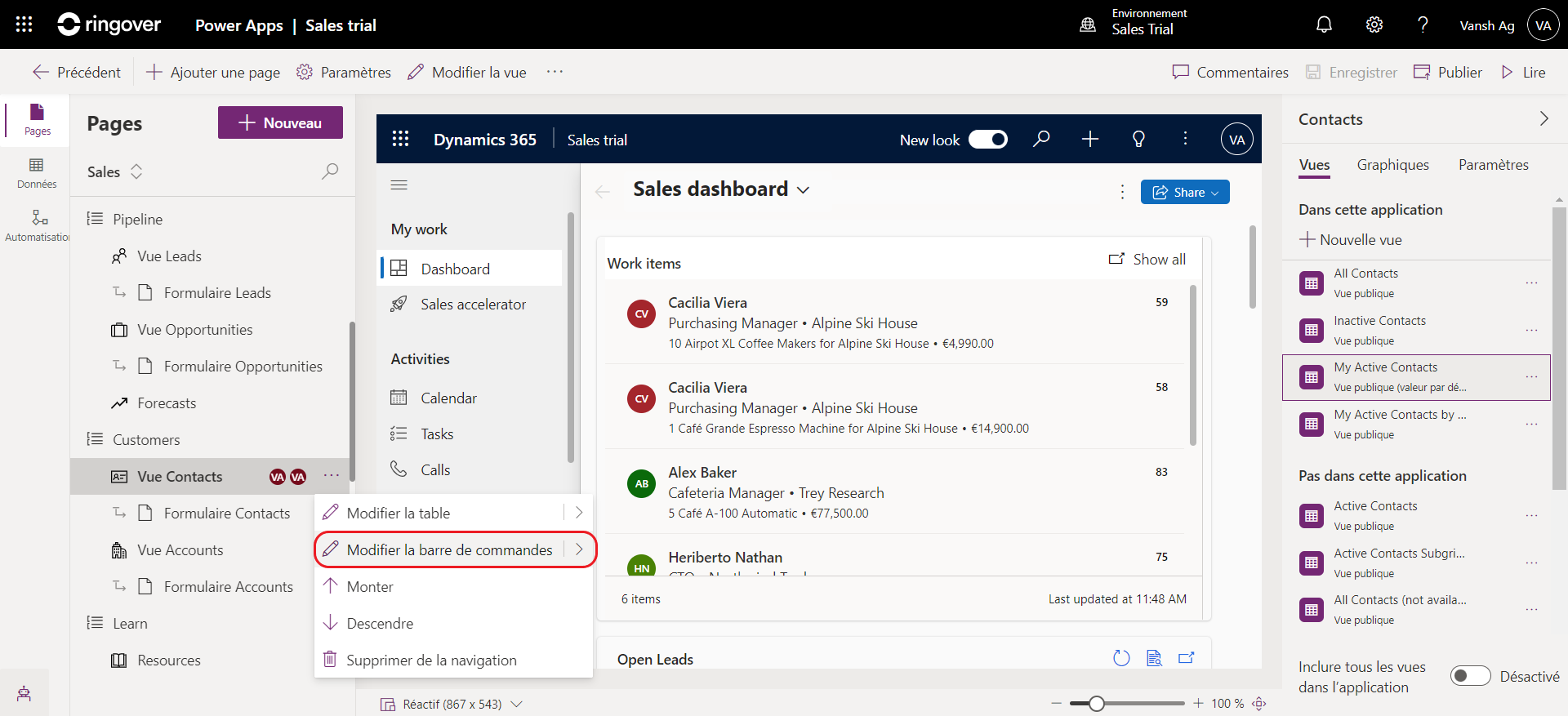Click the Nouveau button
The height and width of the screenshot is (716, 1568).
[x=280, y=122]
